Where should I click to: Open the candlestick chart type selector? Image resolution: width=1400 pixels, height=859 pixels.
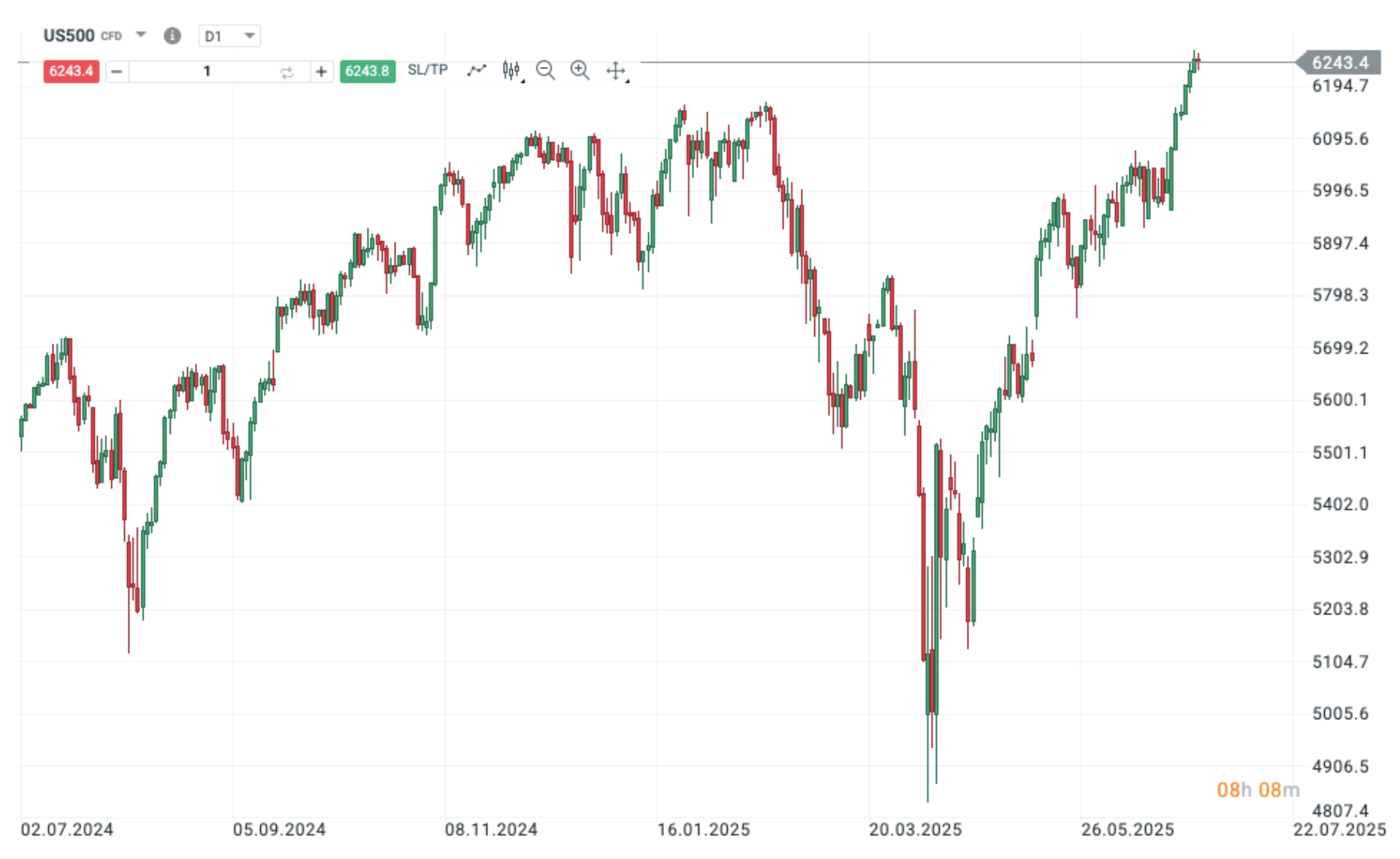coord(512,71)
